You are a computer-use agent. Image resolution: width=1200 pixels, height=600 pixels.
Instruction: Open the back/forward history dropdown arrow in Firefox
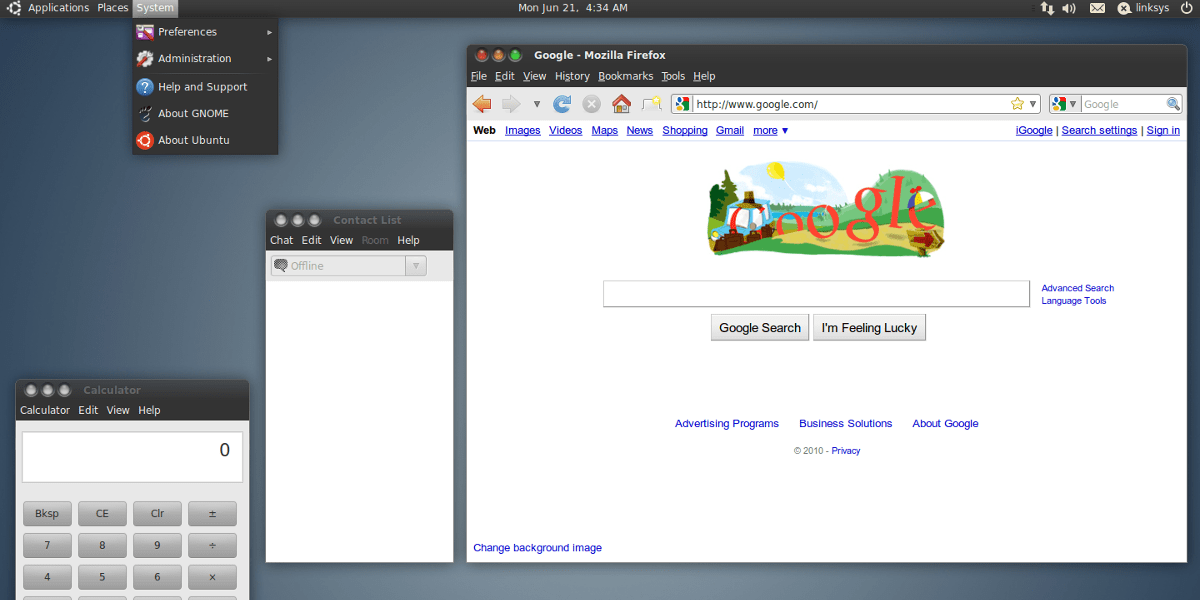[x=537, y=104]
